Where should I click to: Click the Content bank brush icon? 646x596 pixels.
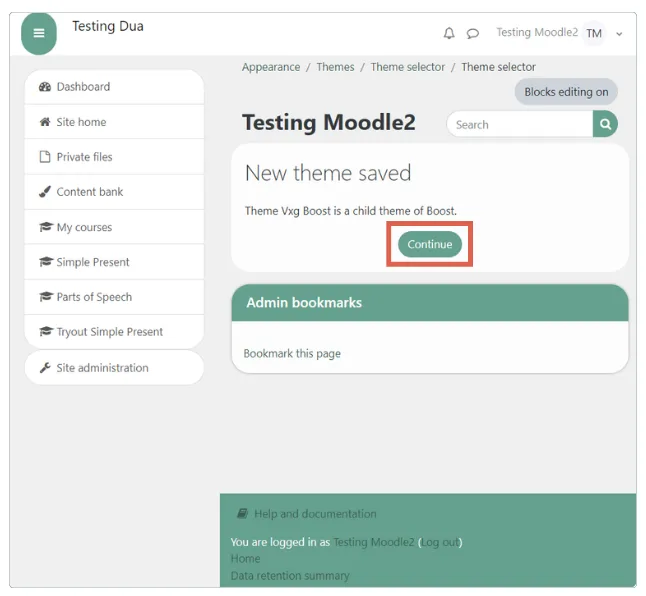(x=45, y=192)
